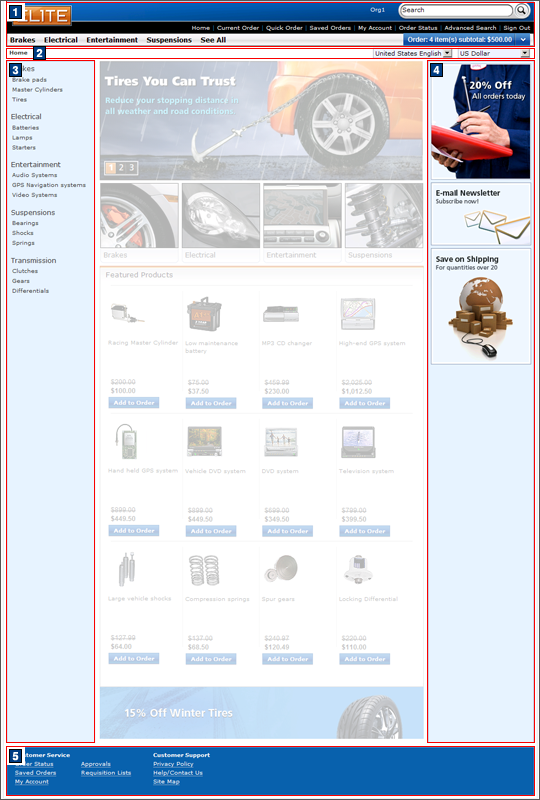This screenshot has height=800, width=540.
Task: Open GPS Navigation systems sidebar link
Action: pos(49,185)
